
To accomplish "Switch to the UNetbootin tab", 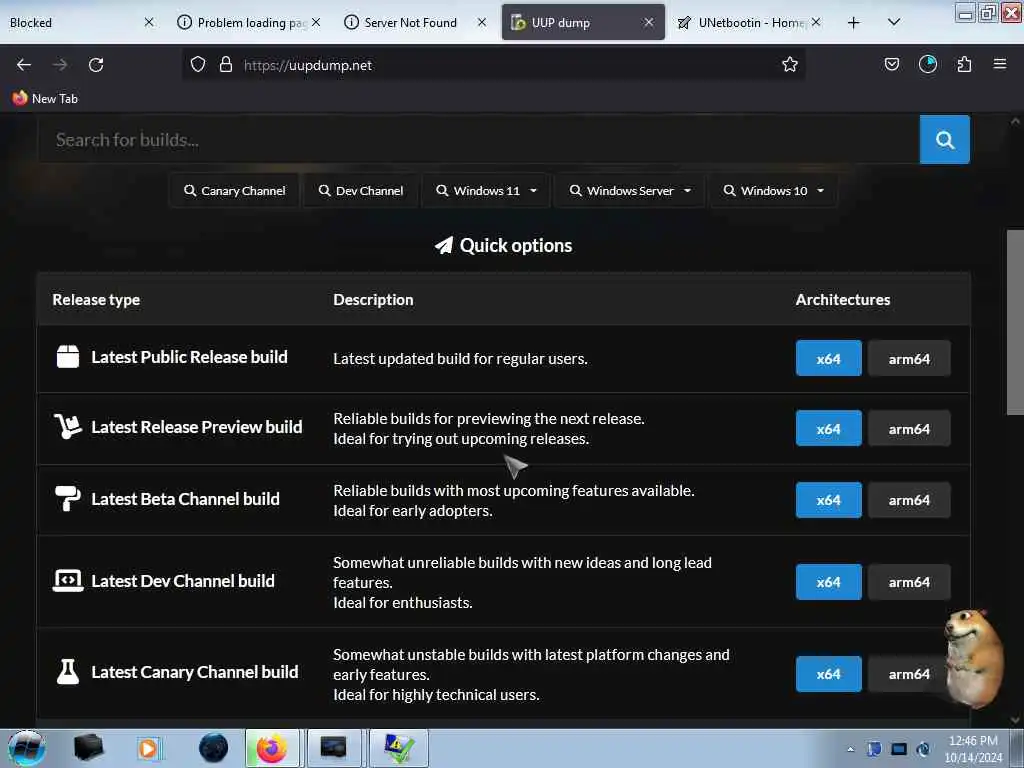I will (x=749, y=22).
